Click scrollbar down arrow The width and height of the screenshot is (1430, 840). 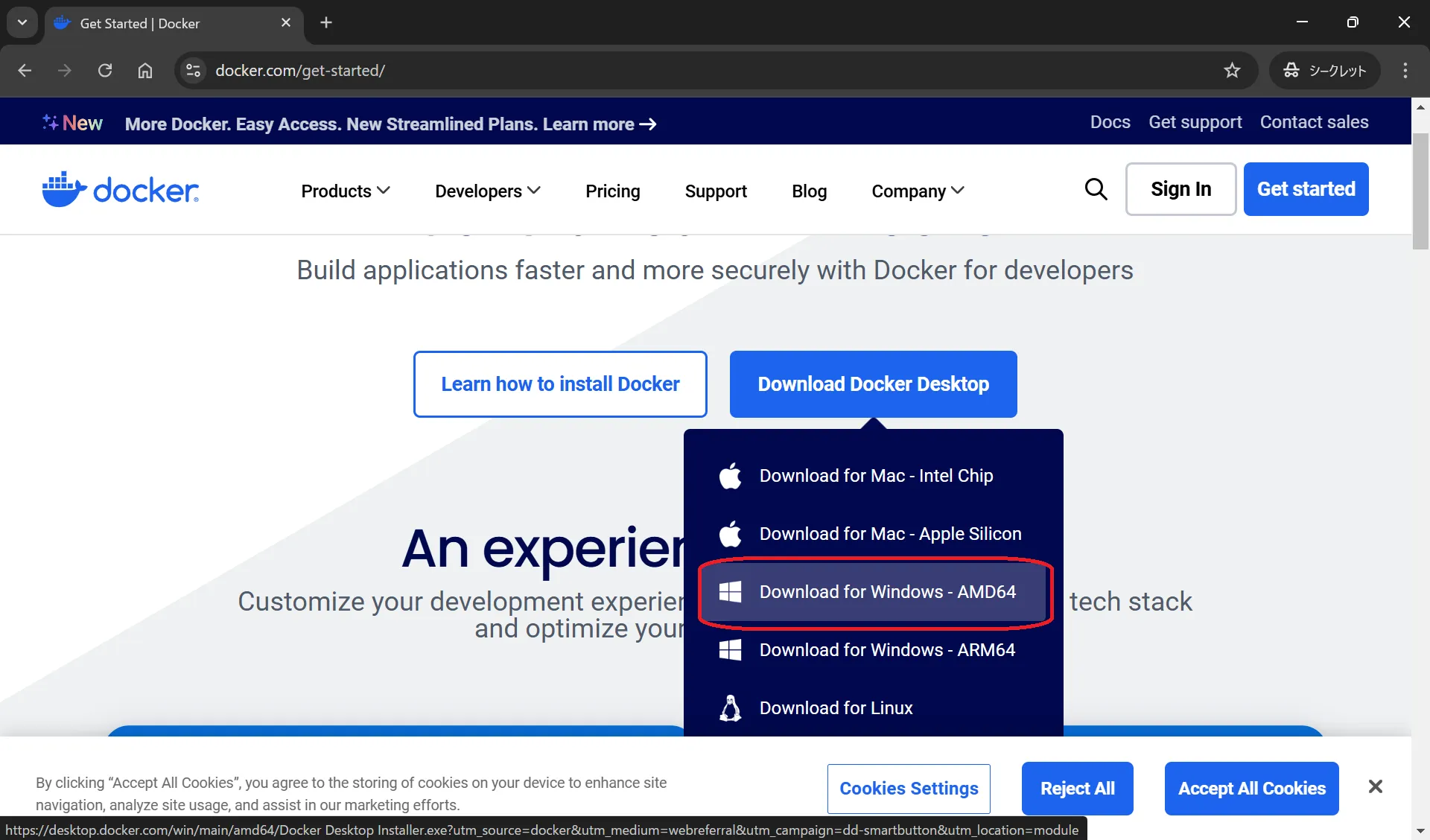(x=1420, y=830)
